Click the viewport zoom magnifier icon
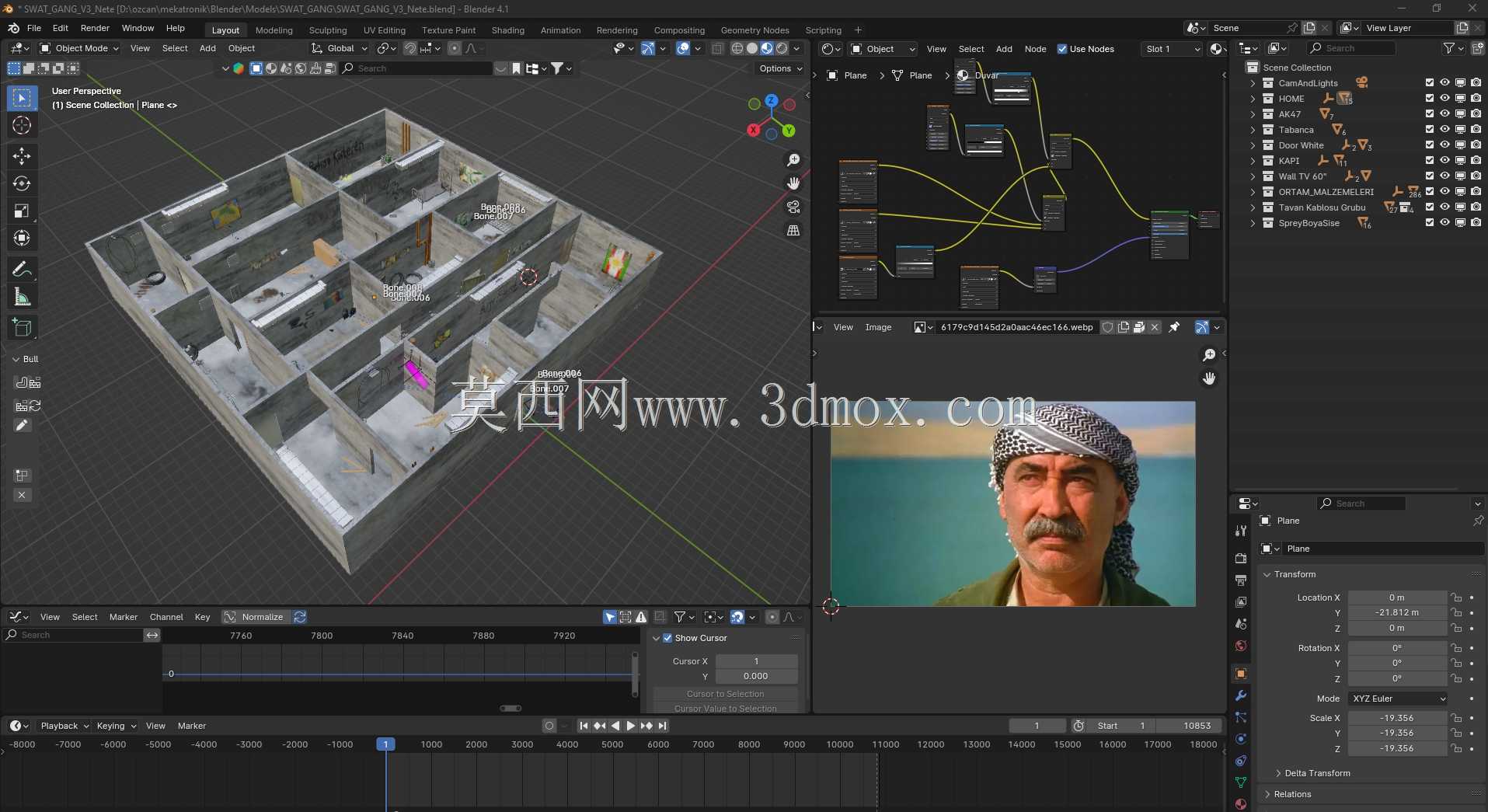The image size is (1488, 812). click(793, 160)
